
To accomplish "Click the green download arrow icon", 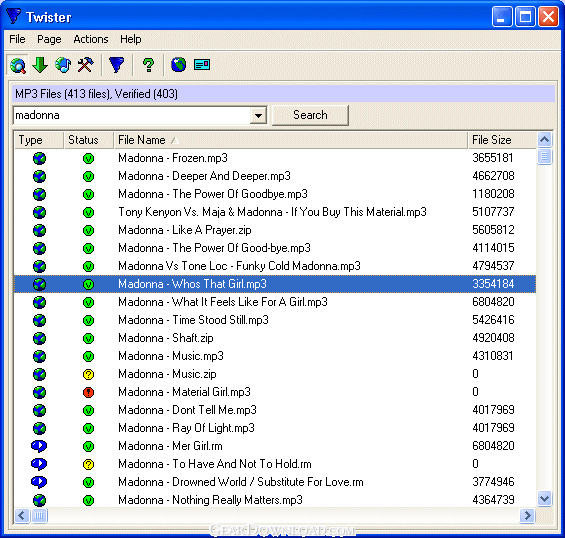I will [x=40, y=65].
